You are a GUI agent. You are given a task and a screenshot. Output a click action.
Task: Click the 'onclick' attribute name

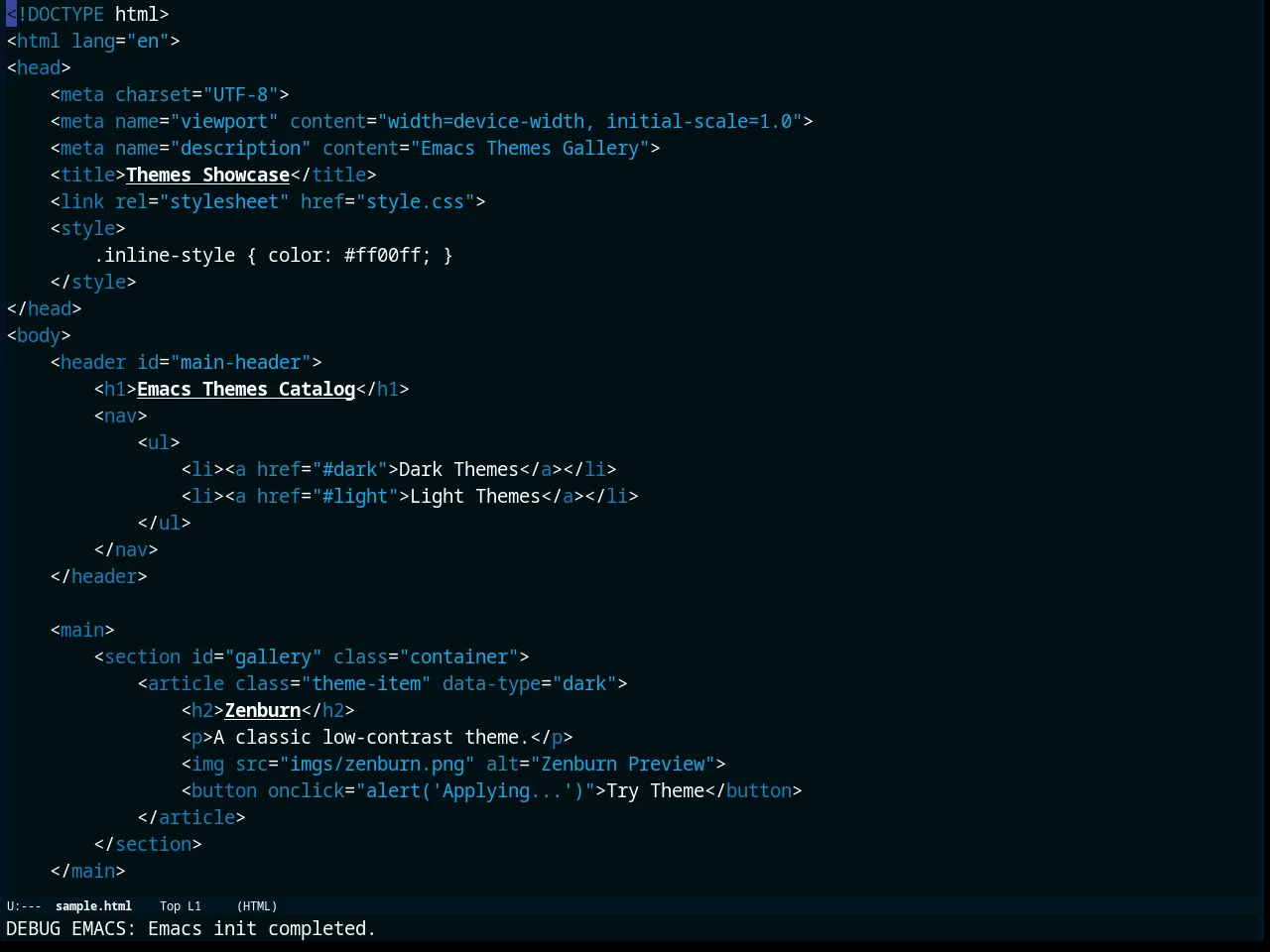click(306, 791)
